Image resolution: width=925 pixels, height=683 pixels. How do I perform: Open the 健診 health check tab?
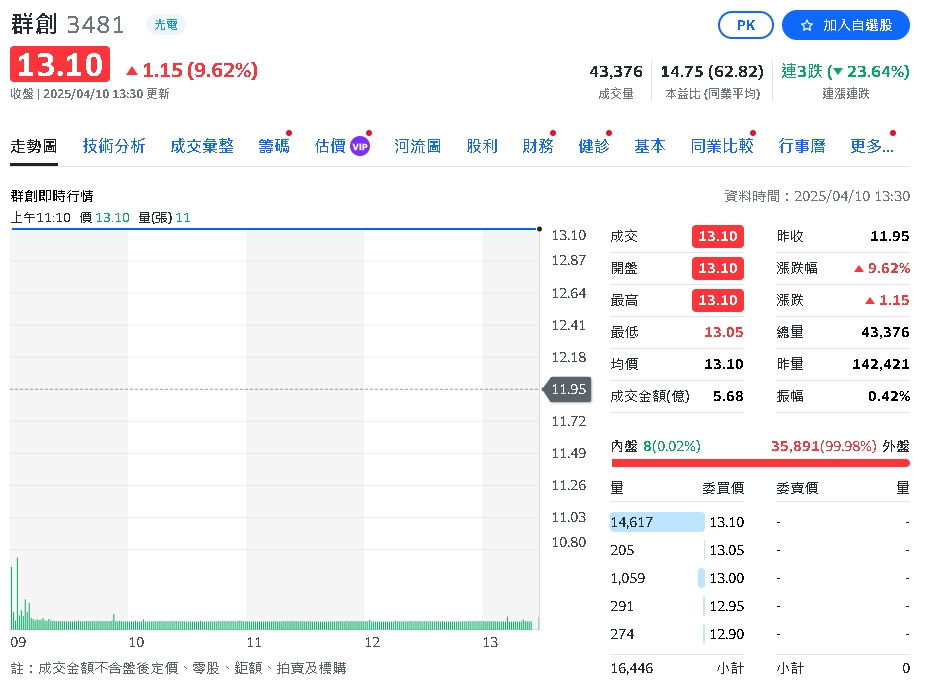tap(594, 145)
